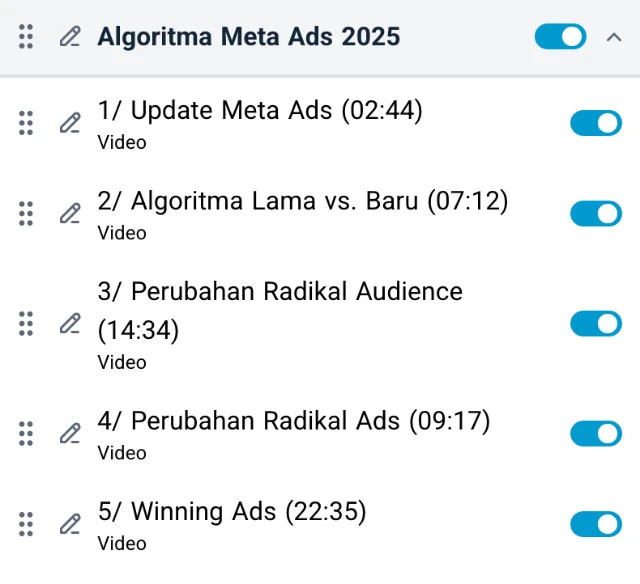Click pencil icon beside Algoritma Lama vs. Baru
The image size is (640, 584).
pos(69,214)
